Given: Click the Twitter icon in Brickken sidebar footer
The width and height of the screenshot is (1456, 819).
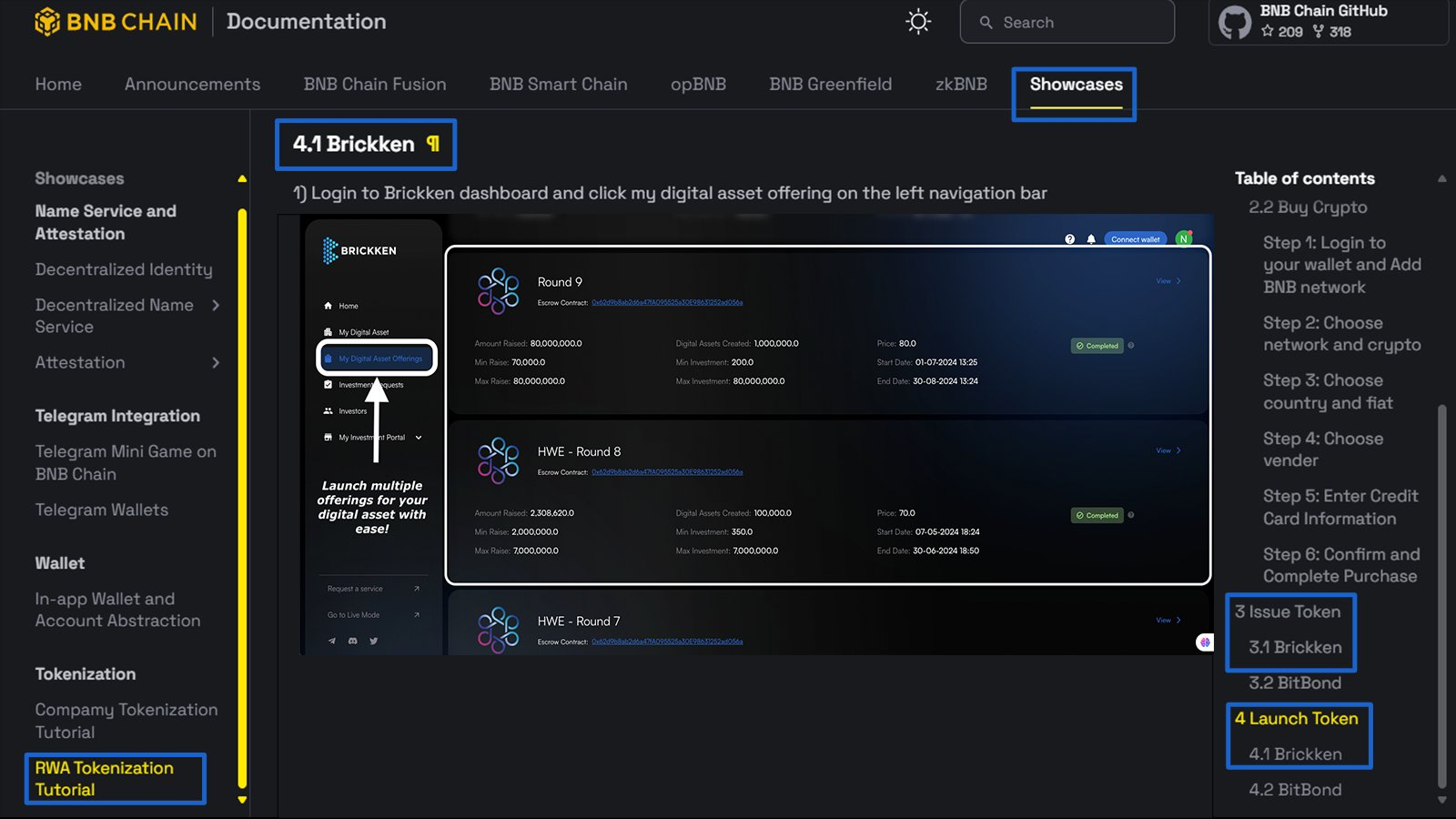Looking at the screenshot, I should pyautogui.click(x=374, y=641).
